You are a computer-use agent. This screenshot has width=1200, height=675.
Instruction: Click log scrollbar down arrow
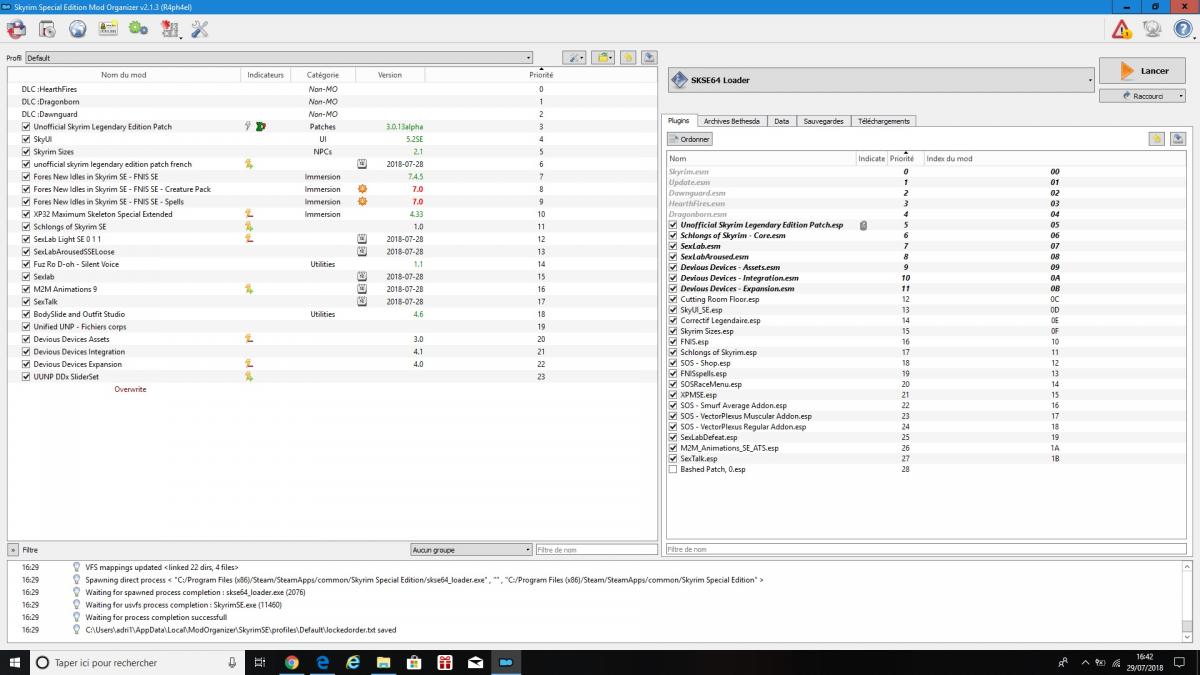point(1187,635)
